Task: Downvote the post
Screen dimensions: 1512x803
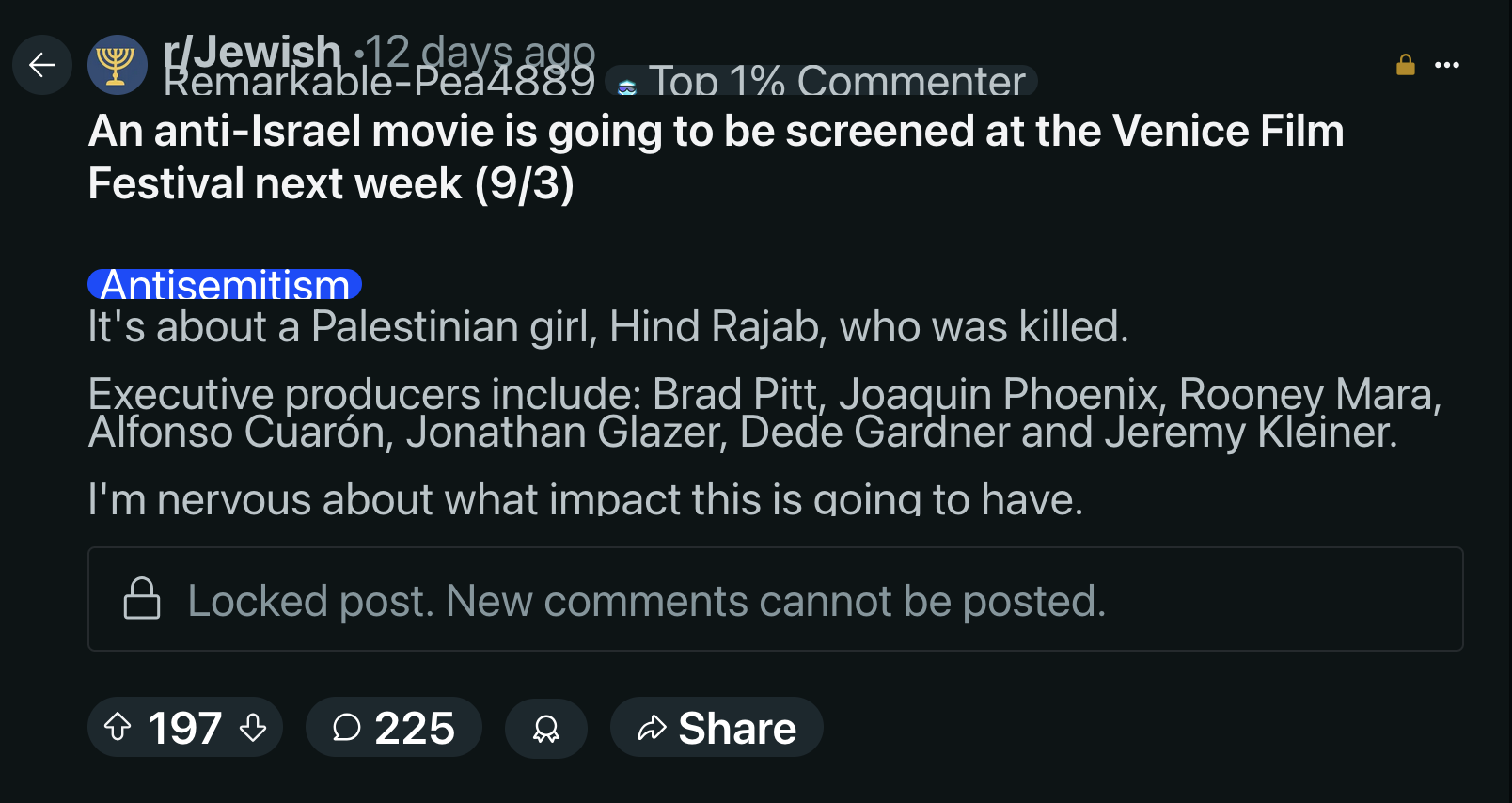Action: click(x=253, y=727)
